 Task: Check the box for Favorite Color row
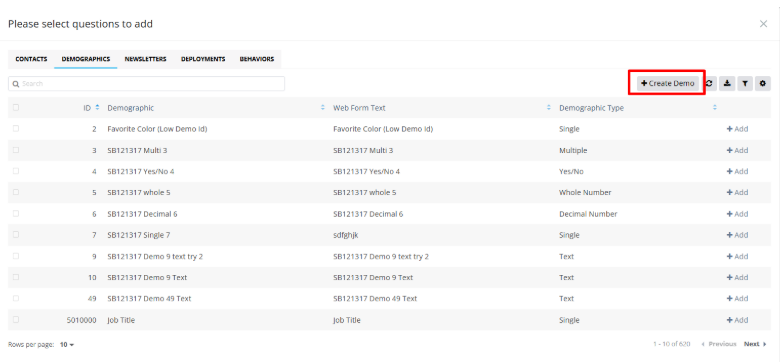pyautogui.click(x=16, y=128)
